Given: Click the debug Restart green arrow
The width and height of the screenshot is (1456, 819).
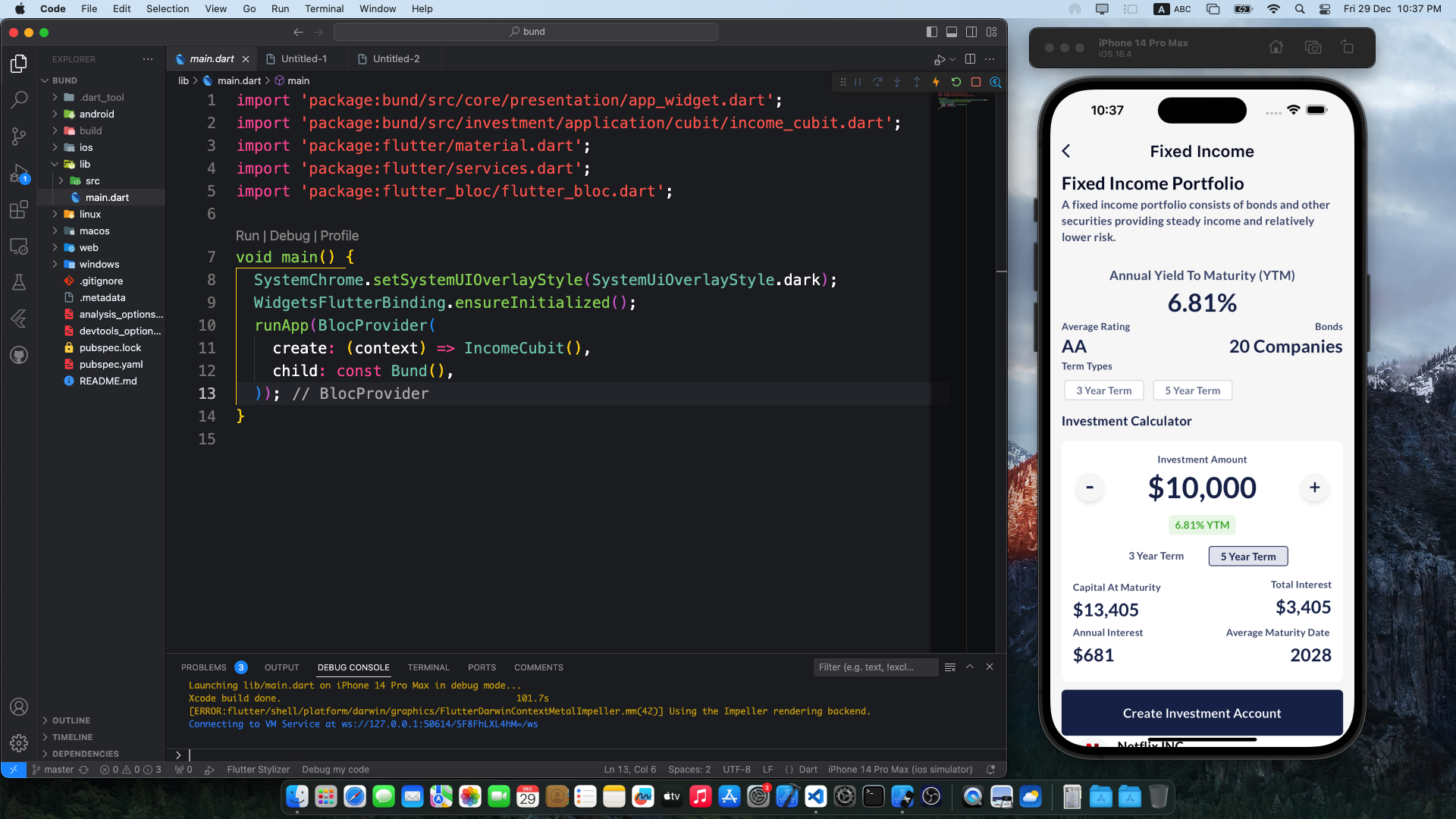Looking at the screenshot, I should point(955,82).
